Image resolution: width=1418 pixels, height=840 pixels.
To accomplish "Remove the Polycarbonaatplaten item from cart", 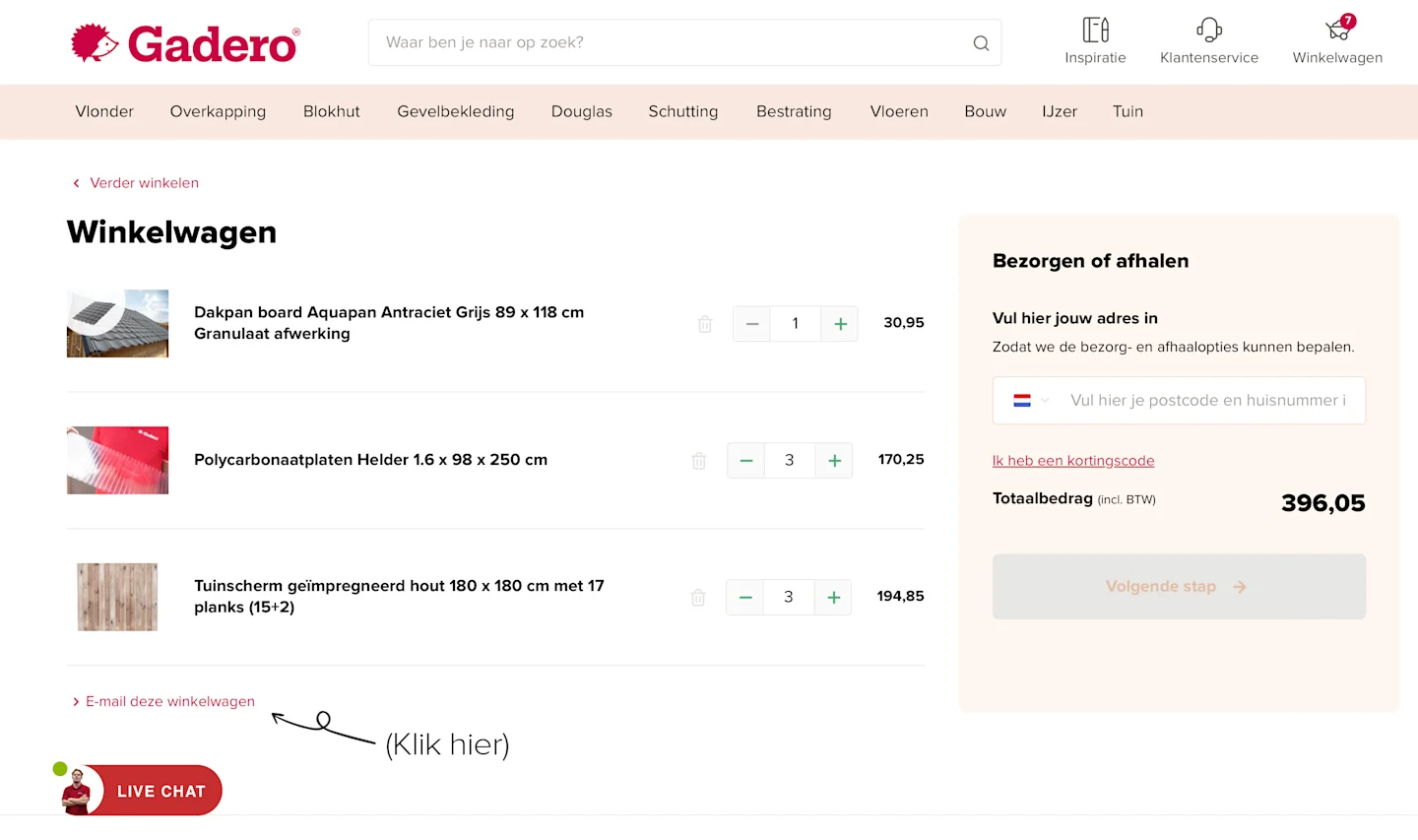I will 699,461.
